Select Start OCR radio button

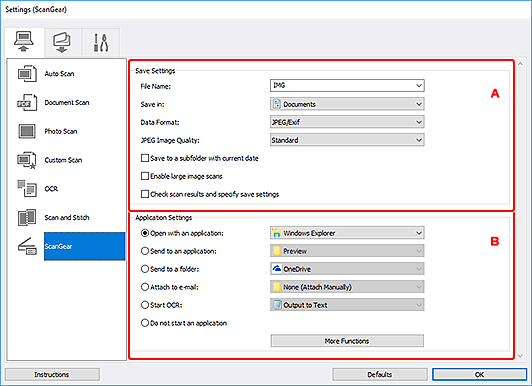tap(145, 305)
